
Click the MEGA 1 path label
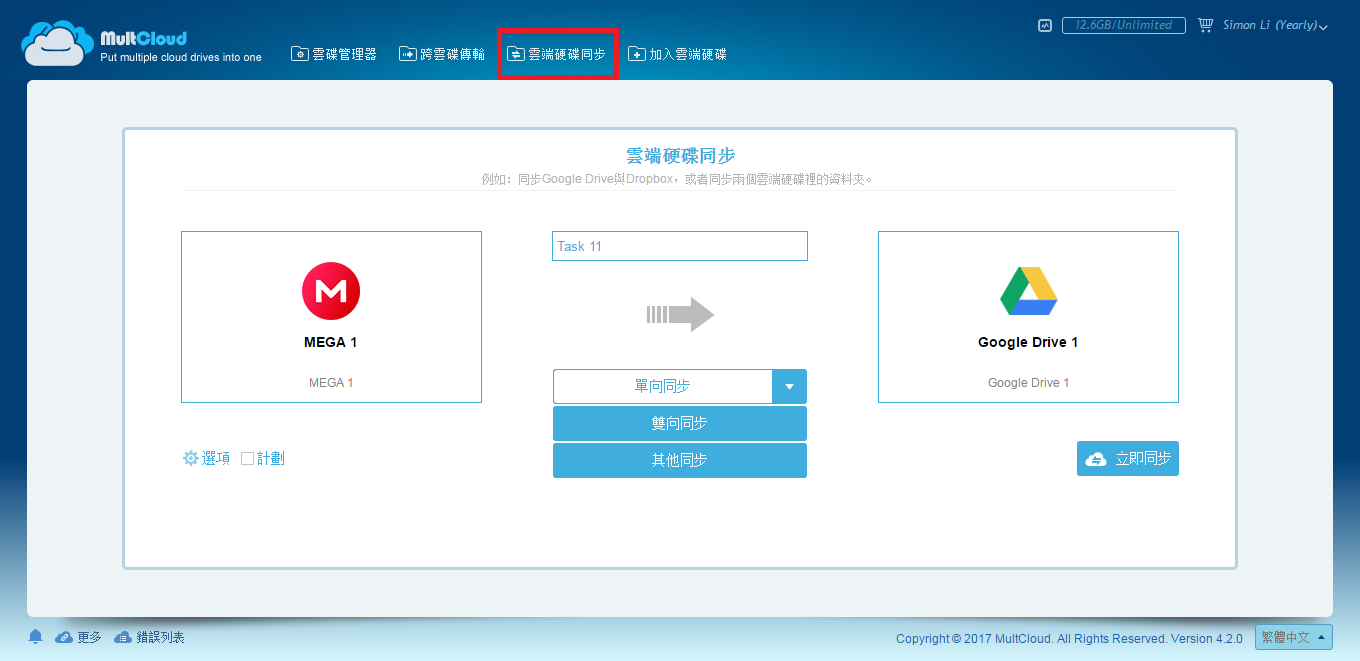[x=331, y=383]
